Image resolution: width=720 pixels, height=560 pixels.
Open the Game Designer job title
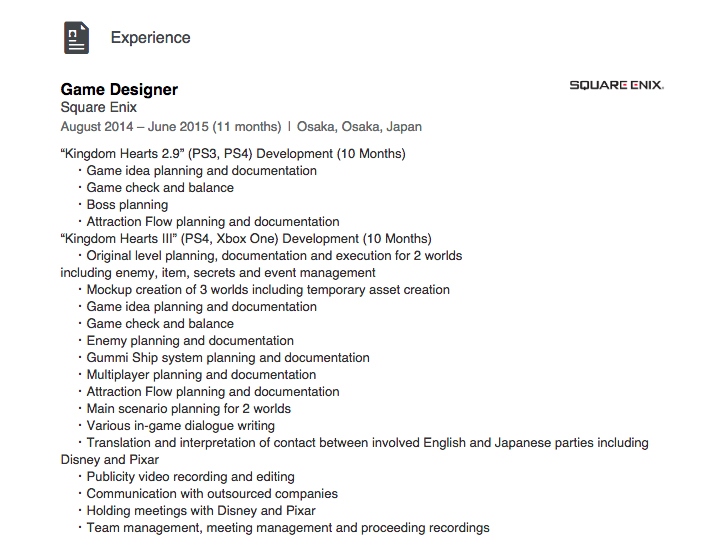tap(119, 89)
